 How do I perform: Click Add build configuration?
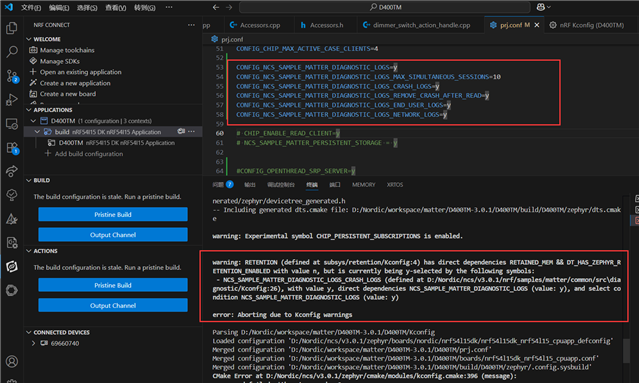(89, 154)
